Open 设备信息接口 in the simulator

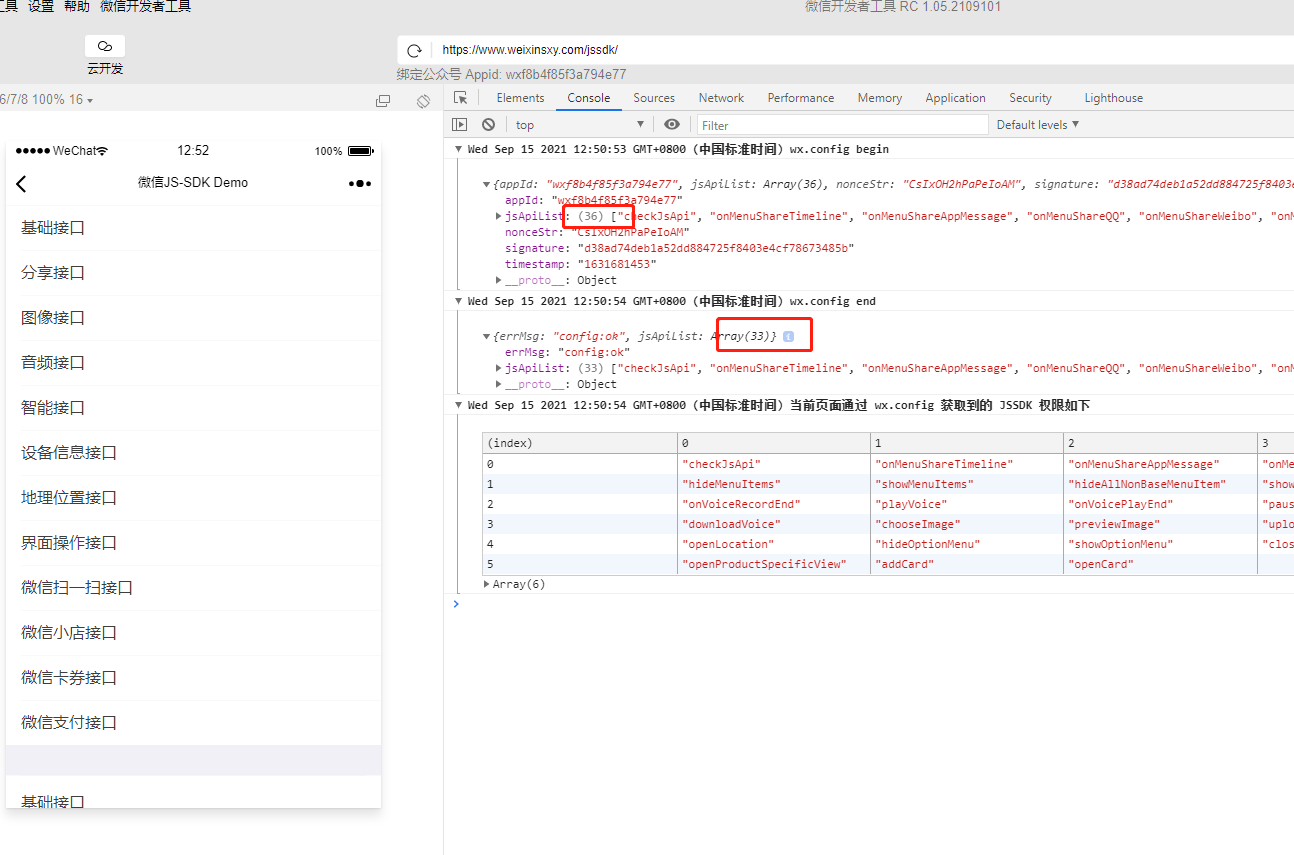point(193,452)
